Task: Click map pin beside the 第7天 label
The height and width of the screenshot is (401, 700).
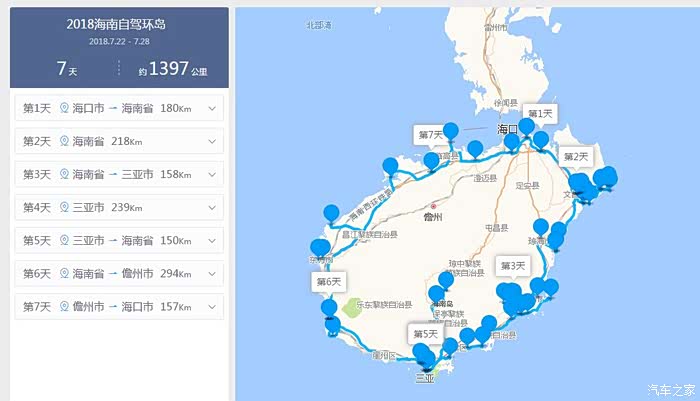Action: pyautogui.click(x=450, y=132)
